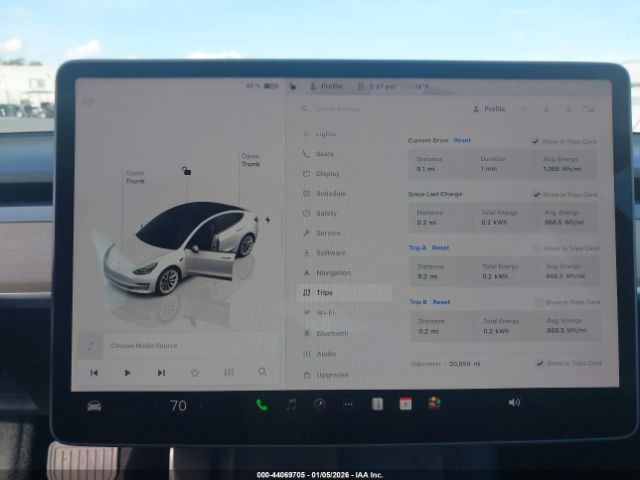Toggle Odometer Show in Trips Card
640x480 pixels.
pyautogui.click(x=540, y=363)
